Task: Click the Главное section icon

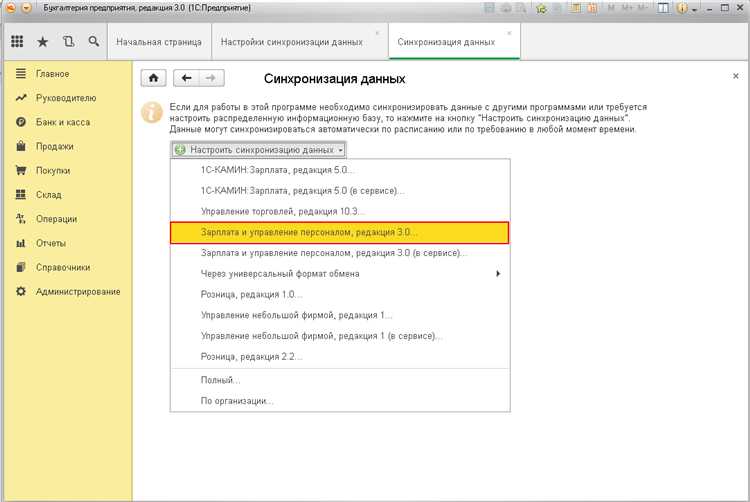Action: (21, 74)
